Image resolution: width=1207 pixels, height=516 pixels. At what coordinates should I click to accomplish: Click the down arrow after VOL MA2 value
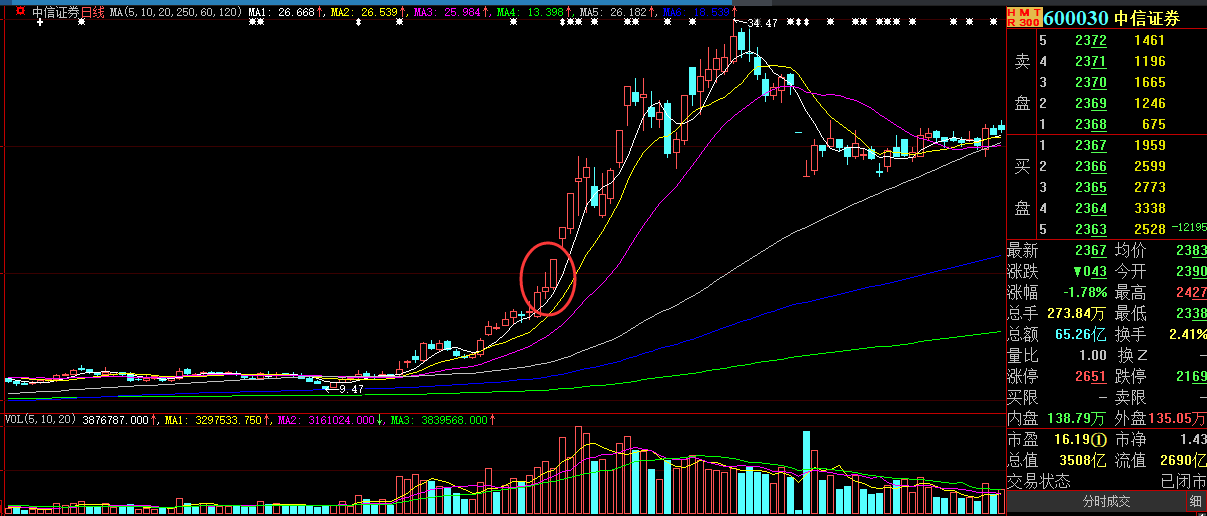pos(379,420)
